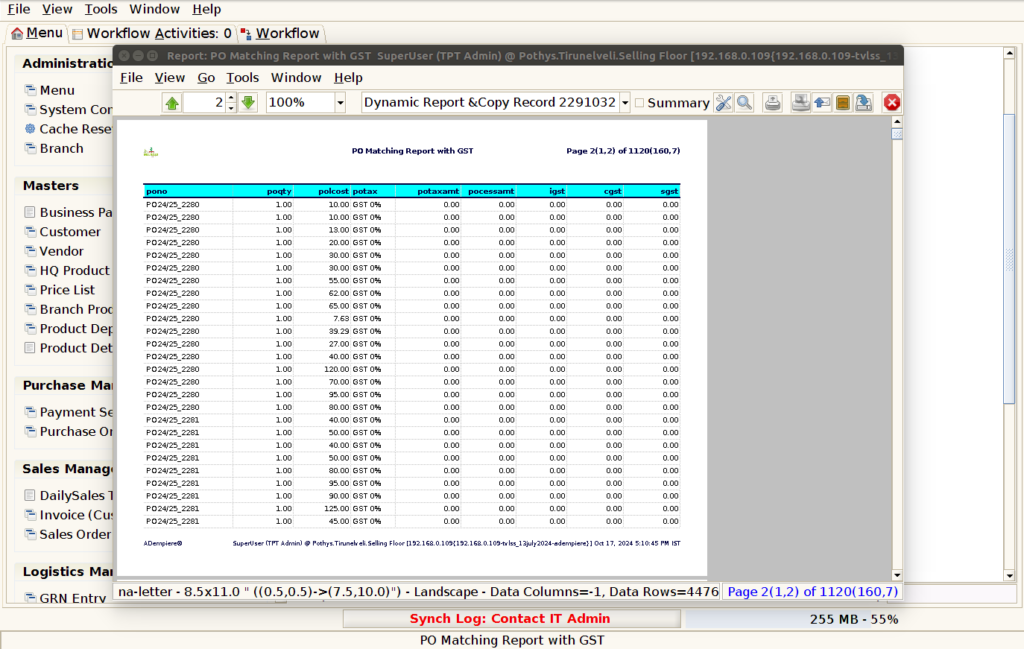Open the GRN Entry window item

(x=65, y=598)
